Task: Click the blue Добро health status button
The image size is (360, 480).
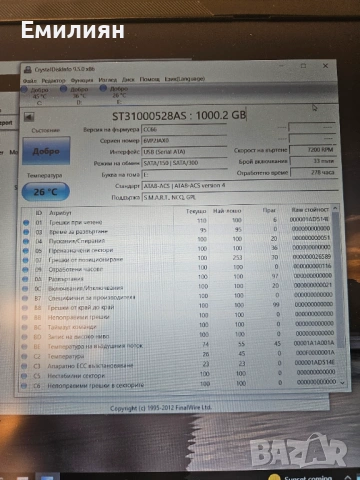Action: (46, 151)
